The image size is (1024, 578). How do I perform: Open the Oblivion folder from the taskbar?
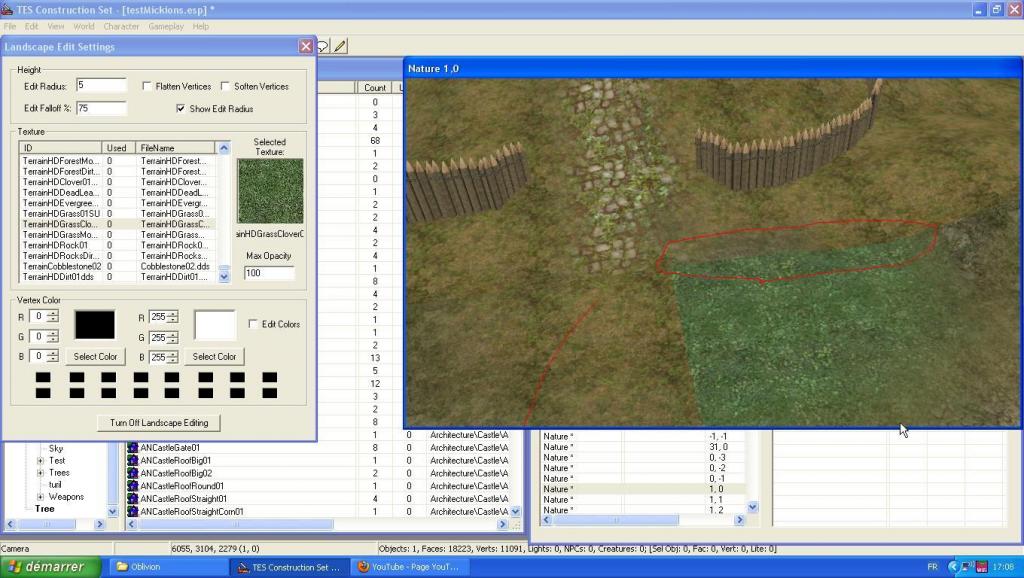pyautogui.click(x=168, y=567)
